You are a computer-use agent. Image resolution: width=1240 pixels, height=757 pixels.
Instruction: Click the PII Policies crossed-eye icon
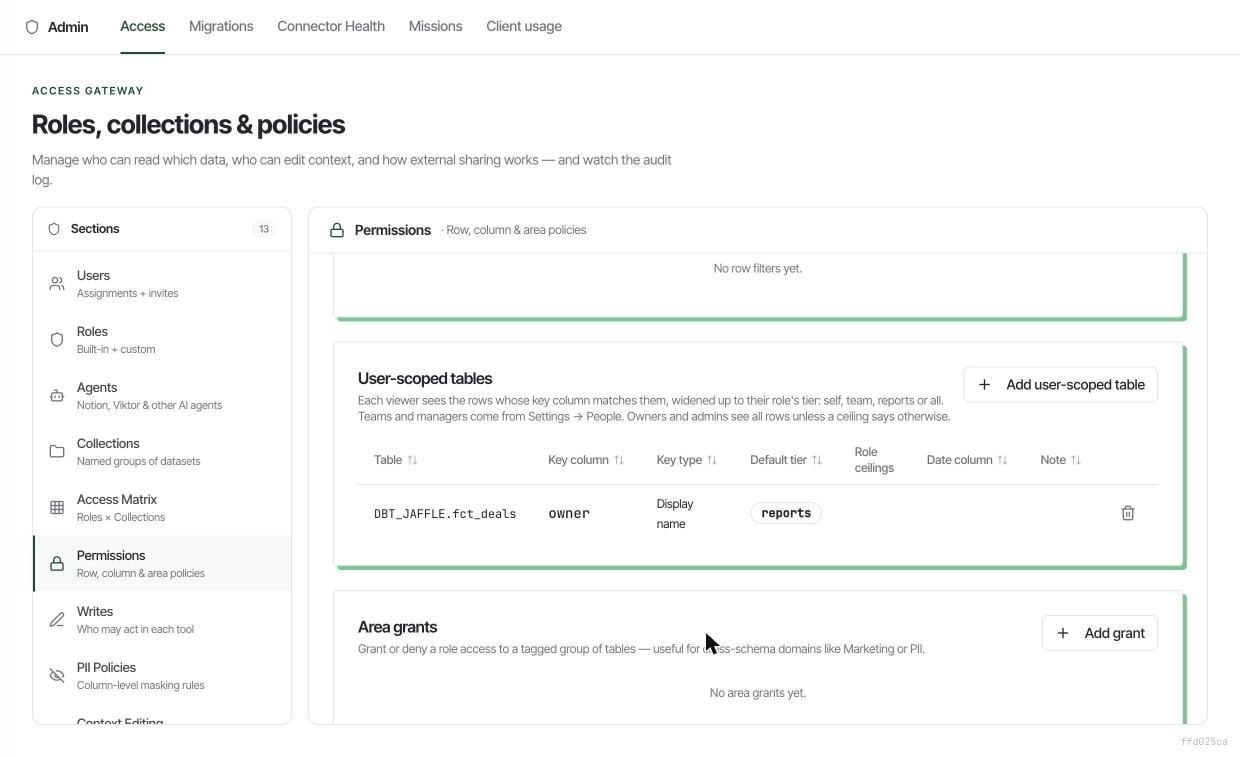[x=57, y=676]
